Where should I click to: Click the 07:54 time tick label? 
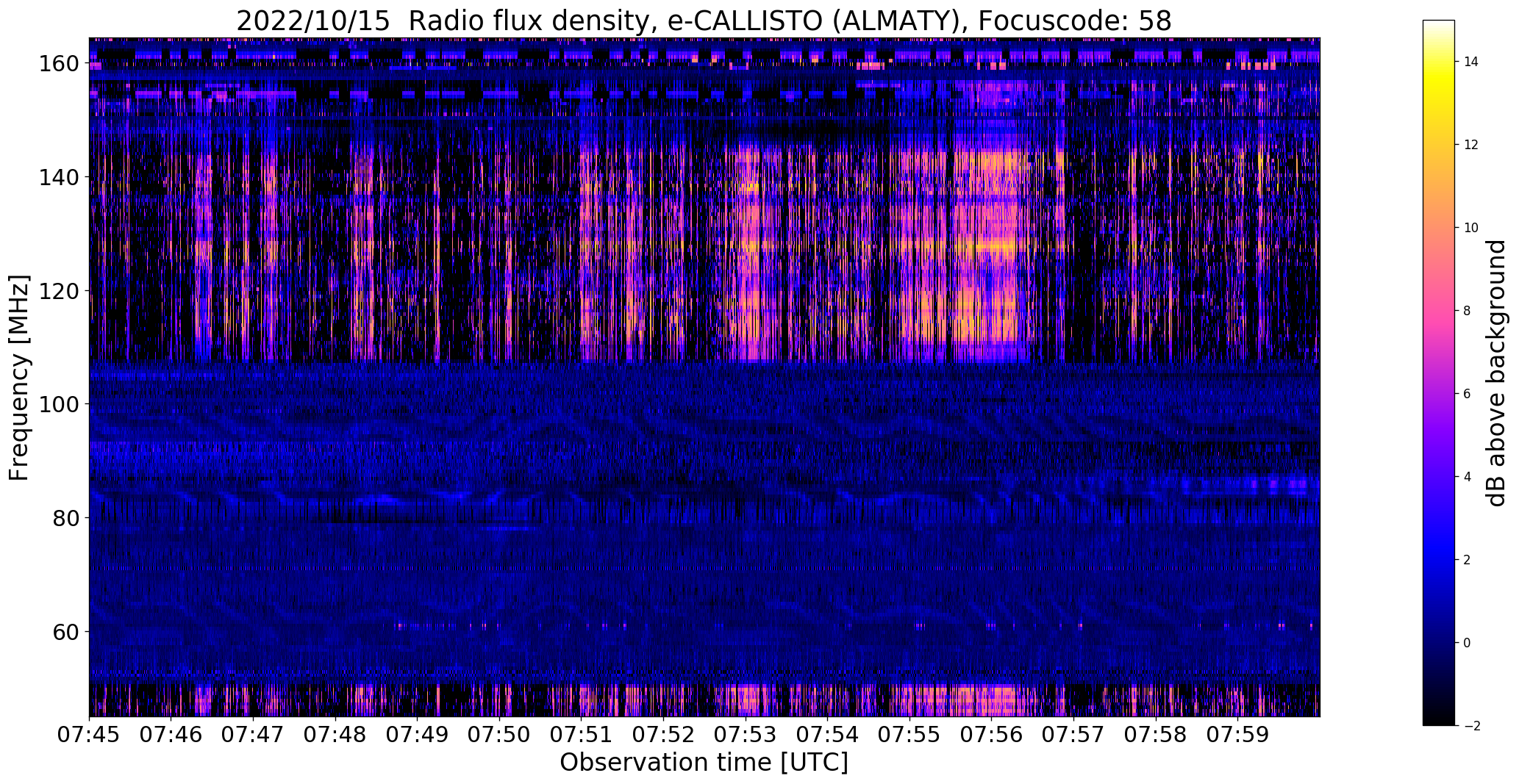pos(828,734)
